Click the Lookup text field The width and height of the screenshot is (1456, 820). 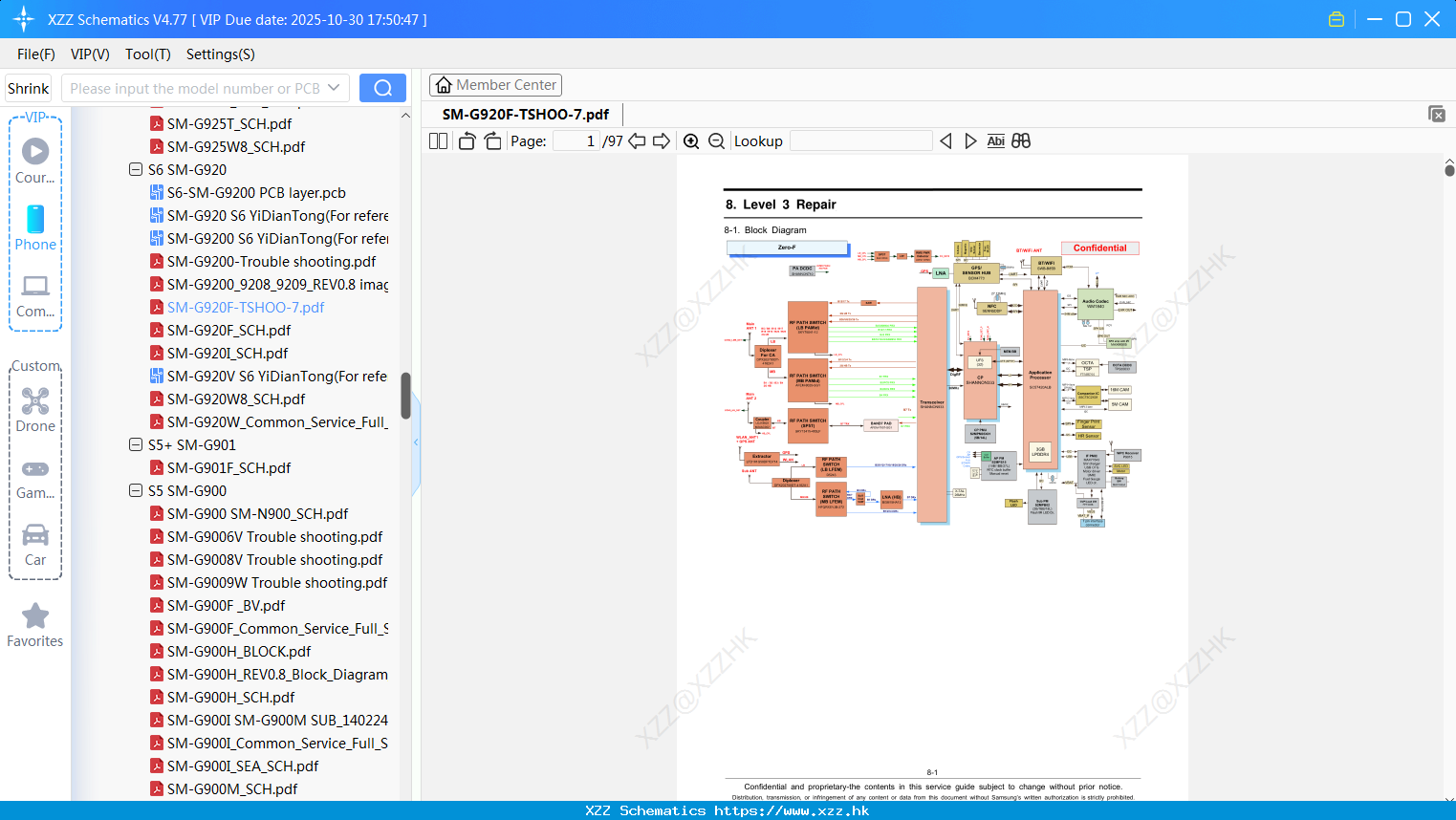point(861,141)
